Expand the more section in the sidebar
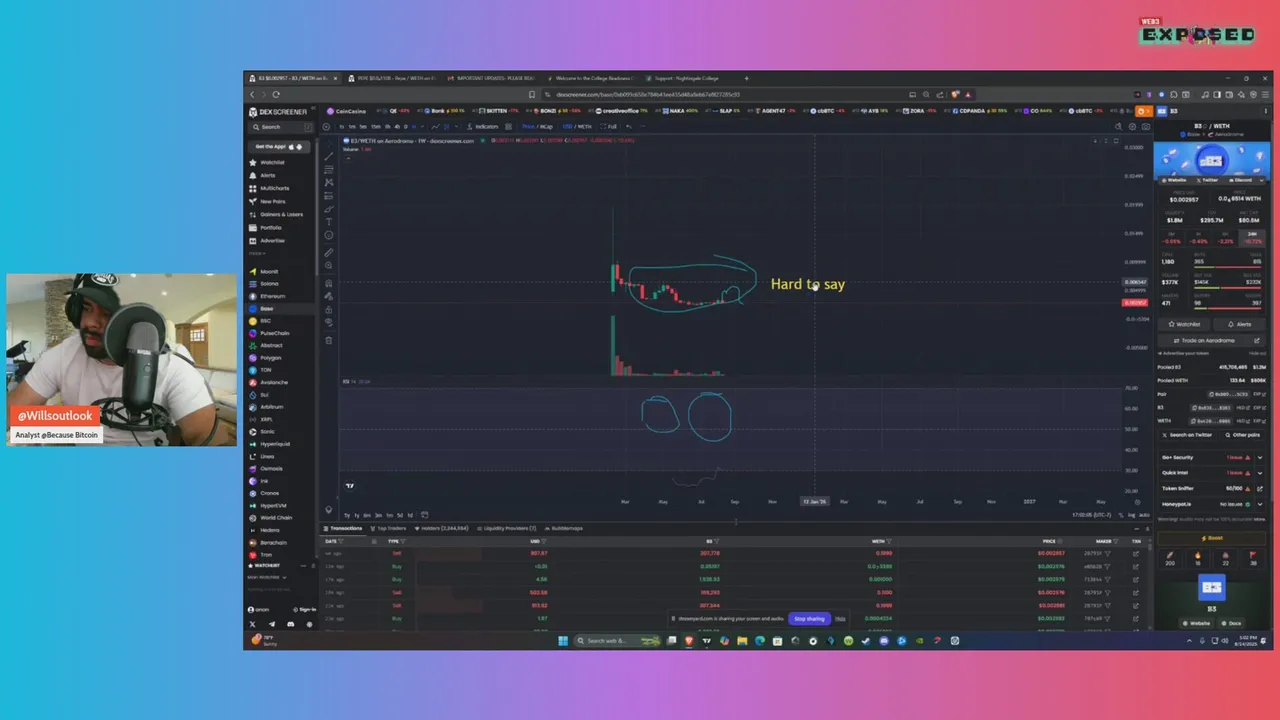 (x=257, y=254)
